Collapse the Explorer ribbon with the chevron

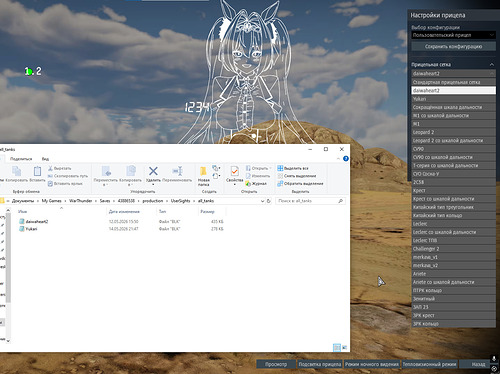pos(338,159)
